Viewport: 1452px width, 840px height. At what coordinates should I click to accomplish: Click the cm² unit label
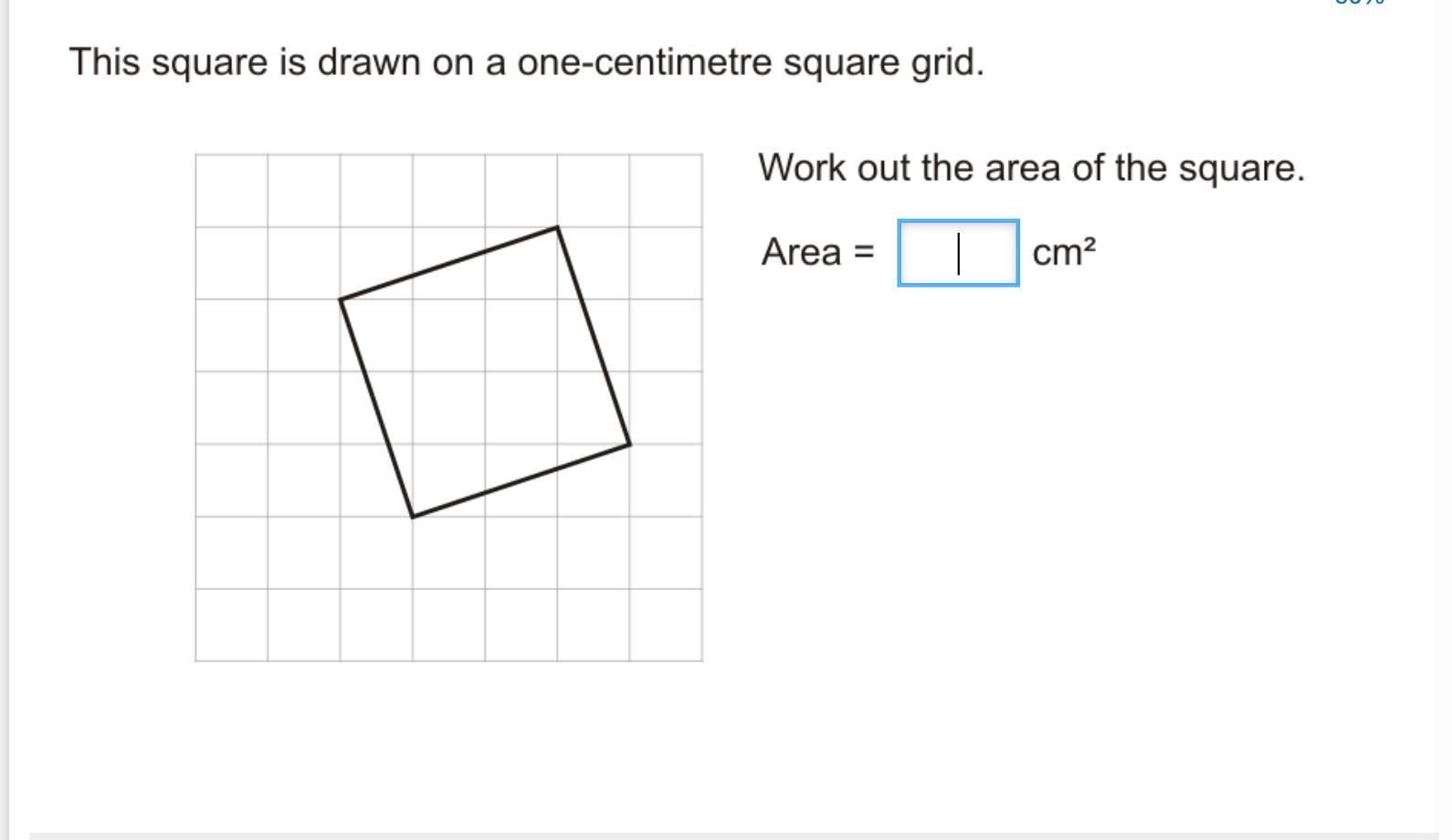coord(1064,251)
